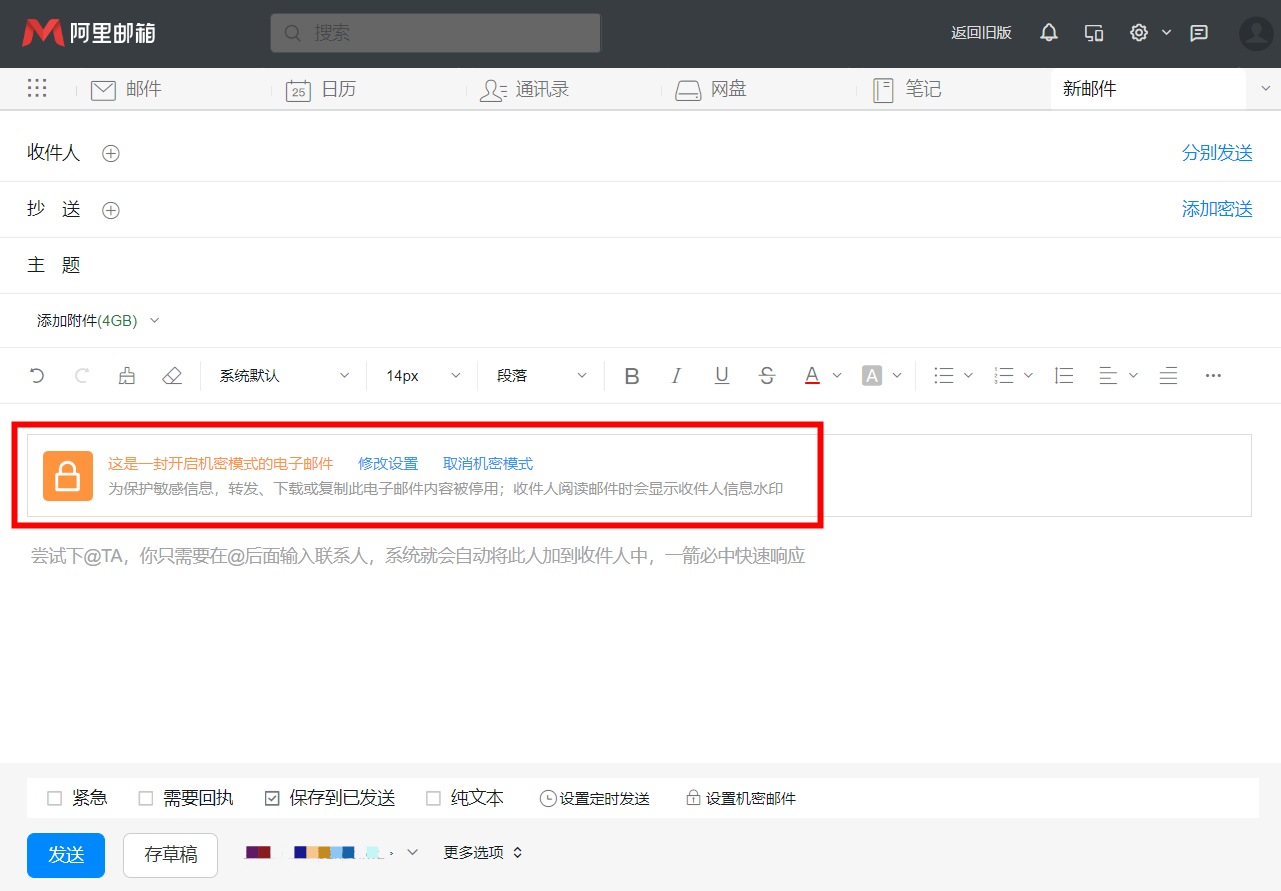Add recipient using plus icon next to 收件人
1281x891 pixels.
[x=111, y=154]
